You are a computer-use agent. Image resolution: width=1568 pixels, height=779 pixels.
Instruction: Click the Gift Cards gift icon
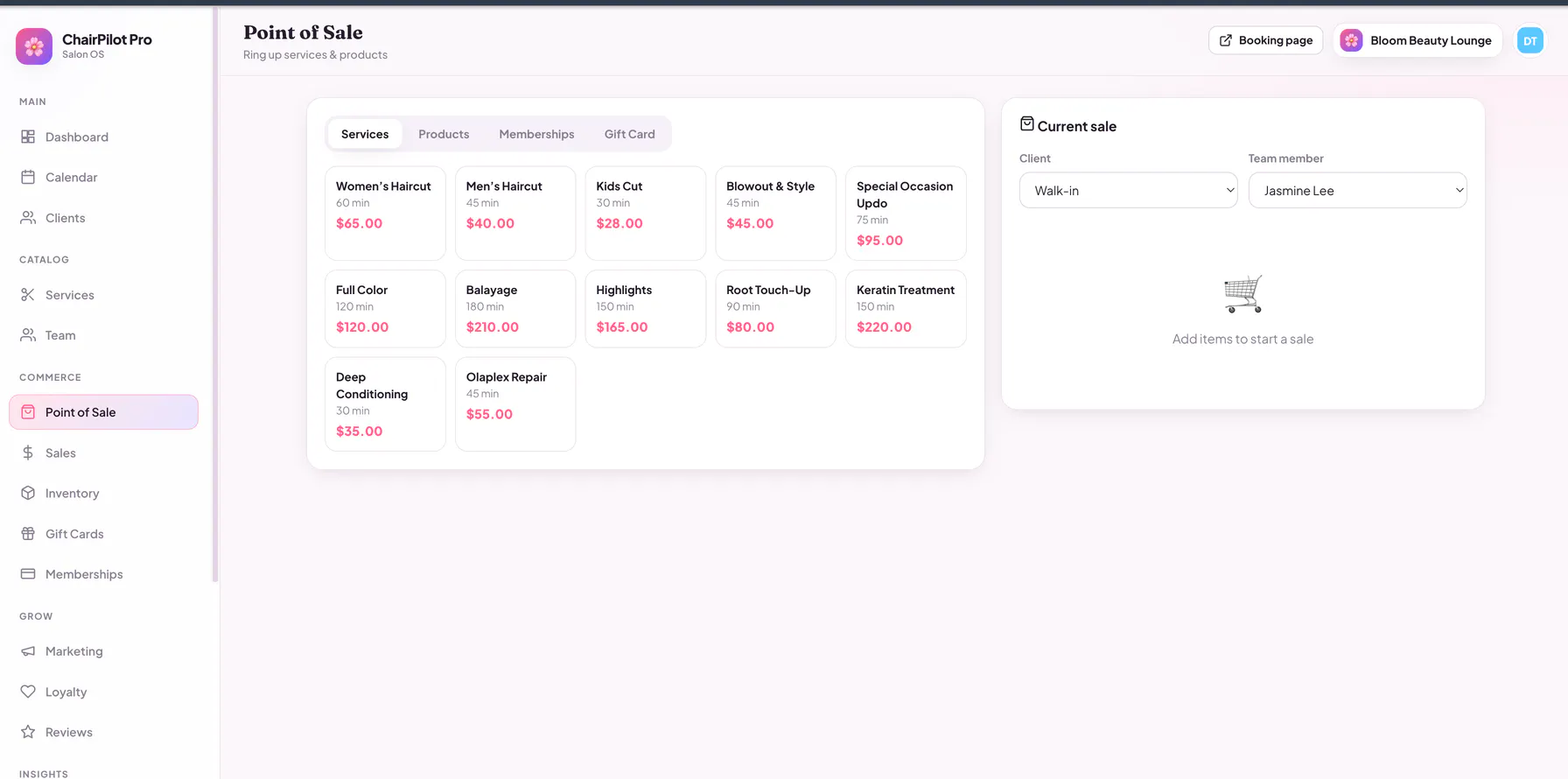coord(28,534)
